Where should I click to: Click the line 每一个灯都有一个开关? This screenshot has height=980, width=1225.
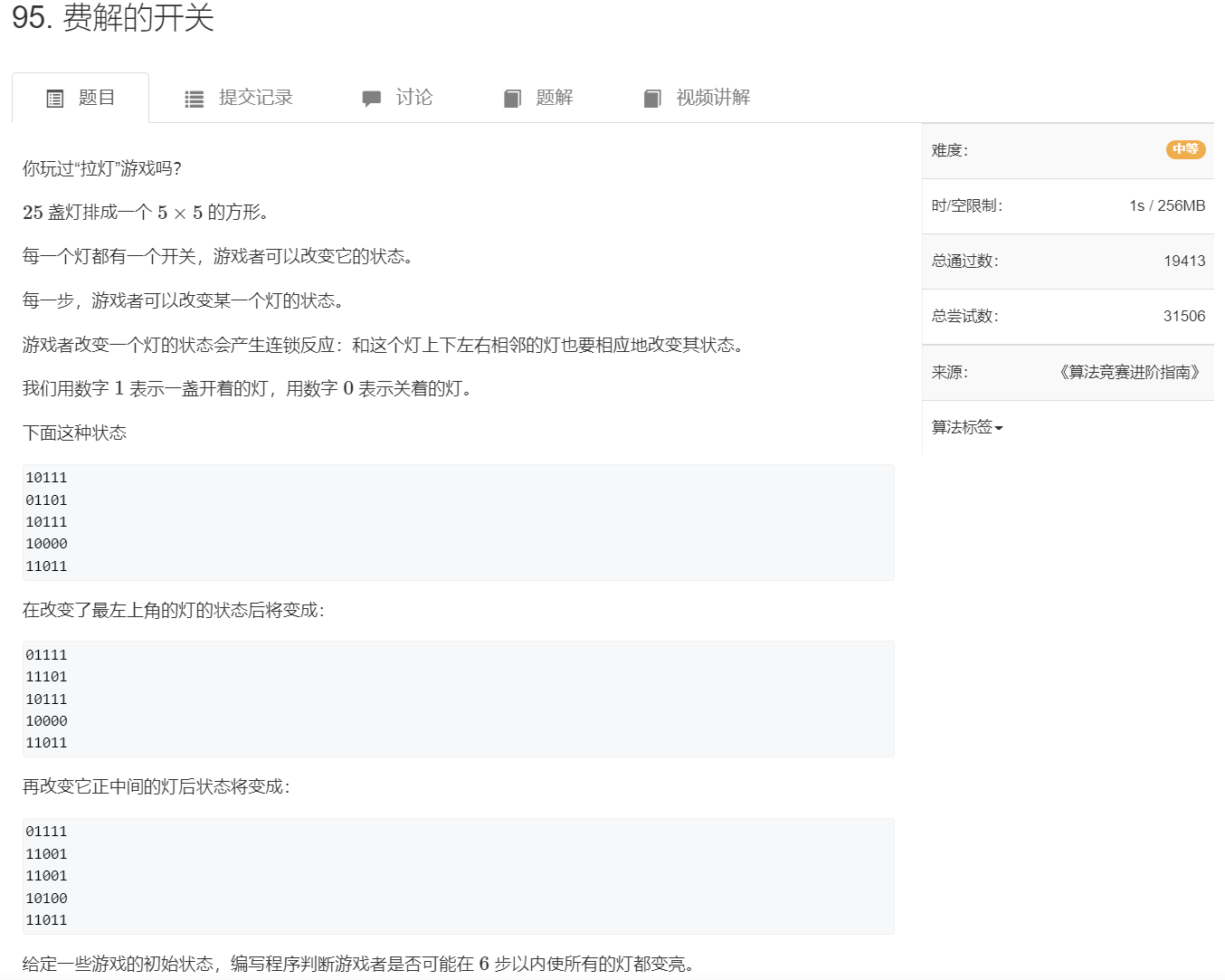pyautogui.click(x=219, y=256)
